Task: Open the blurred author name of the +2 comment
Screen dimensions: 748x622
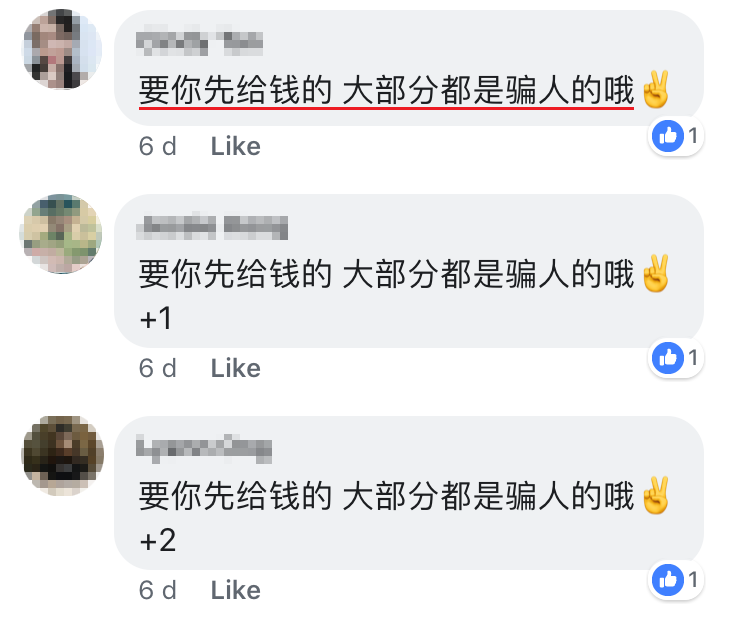Action: point(204,449)
